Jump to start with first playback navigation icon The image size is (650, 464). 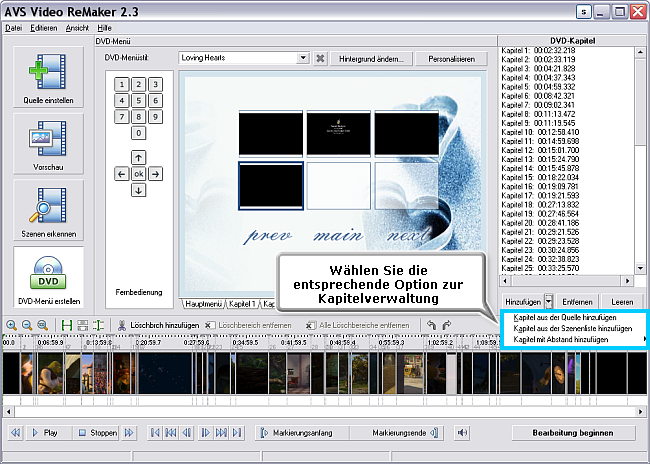pos(155,432)
